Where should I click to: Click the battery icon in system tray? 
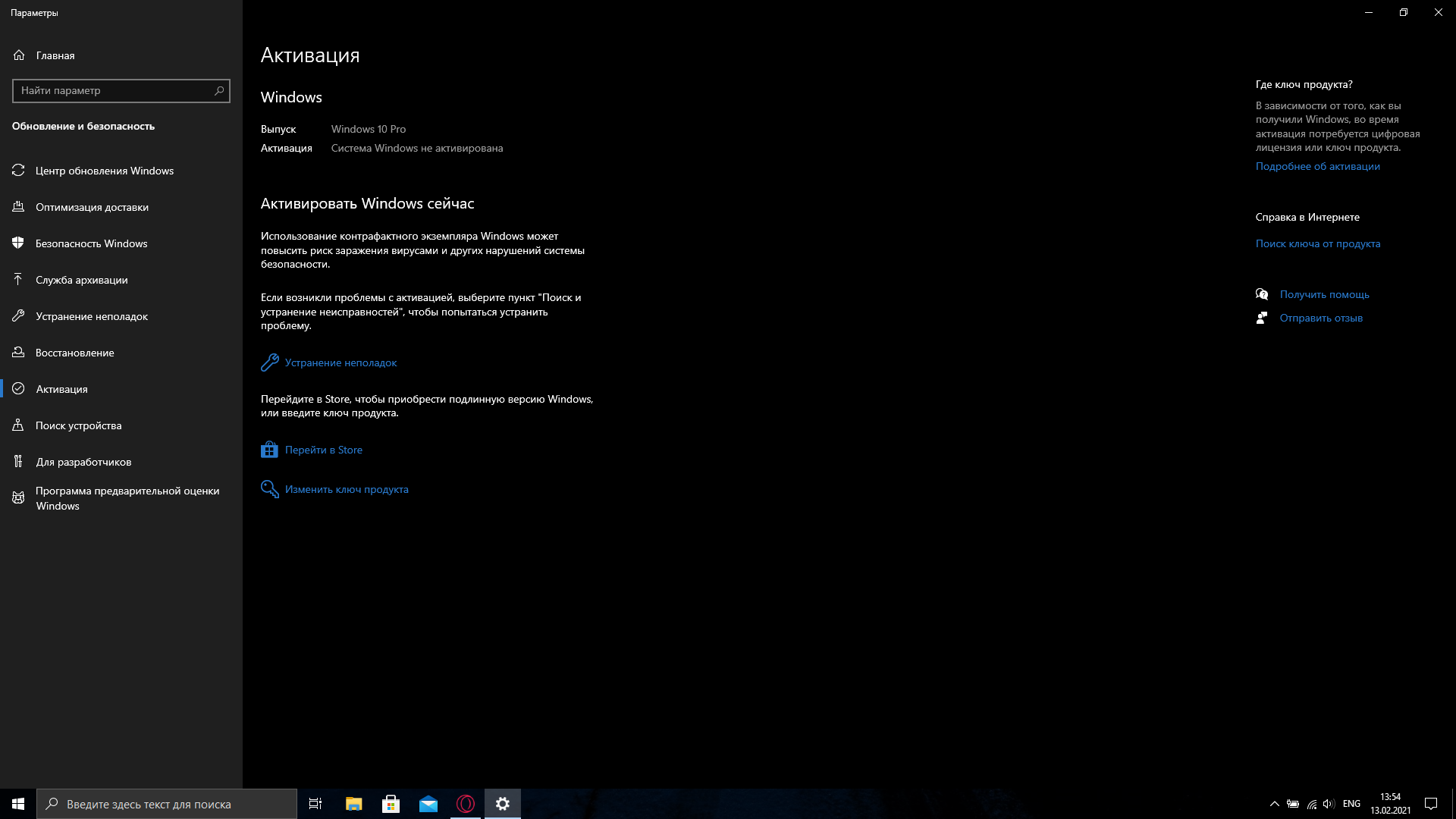coord(1293,804)
